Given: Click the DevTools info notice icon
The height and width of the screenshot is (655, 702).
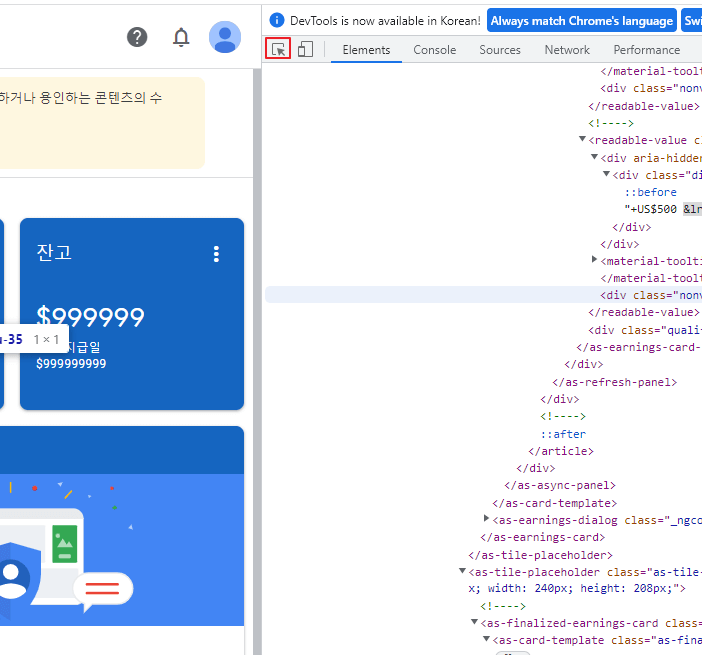Looking at the screenshot, I should (277, 20).
